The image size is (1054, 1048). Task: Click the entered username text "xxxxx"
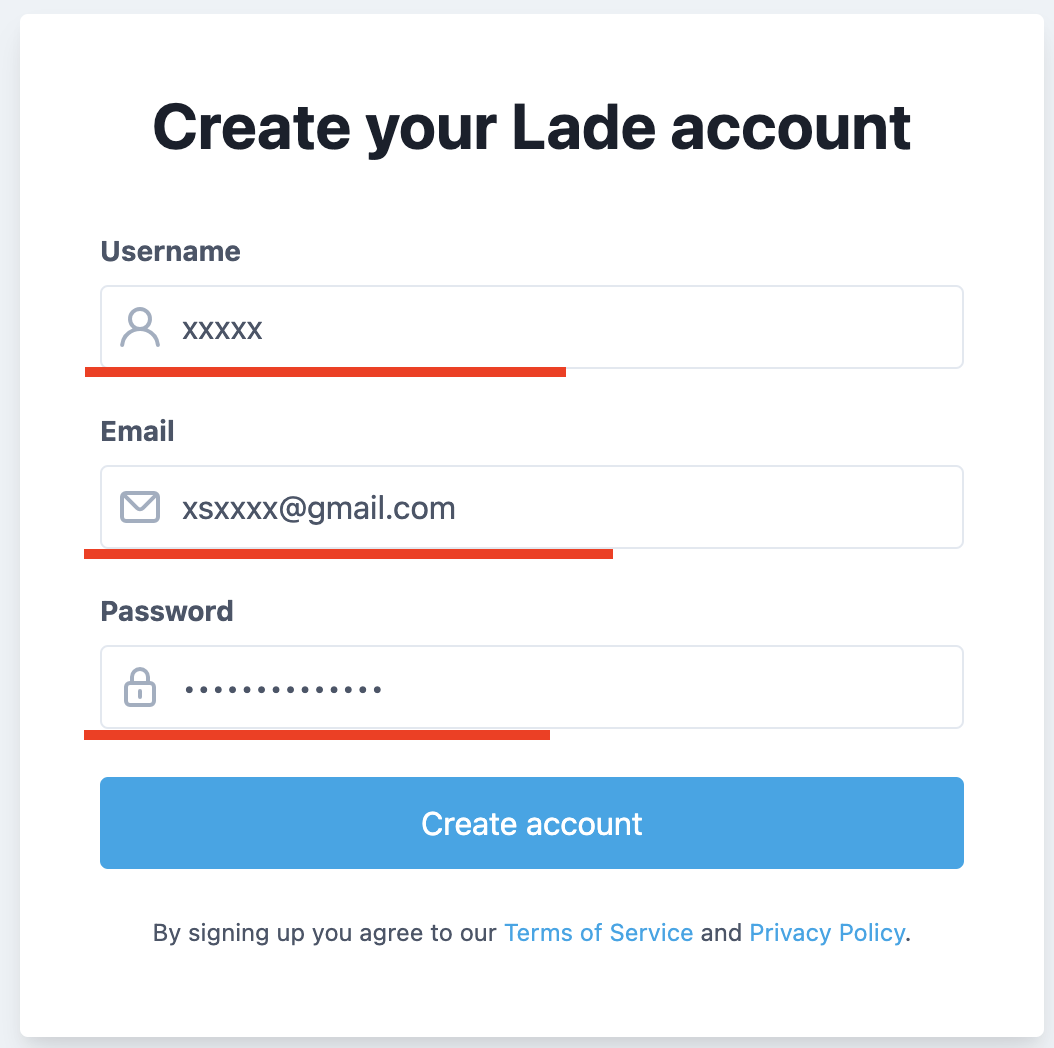click(x=222, y=328)
